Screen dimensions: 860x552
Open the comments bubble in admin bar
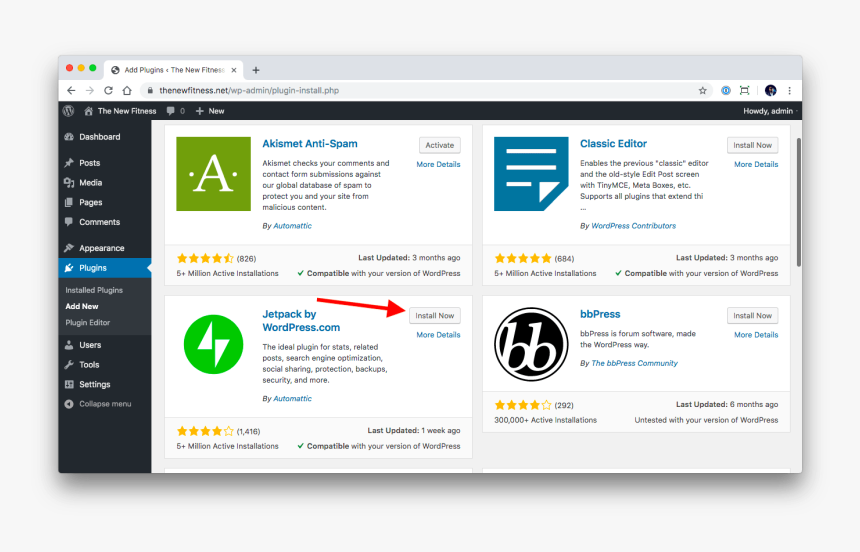tap(171, 111)
